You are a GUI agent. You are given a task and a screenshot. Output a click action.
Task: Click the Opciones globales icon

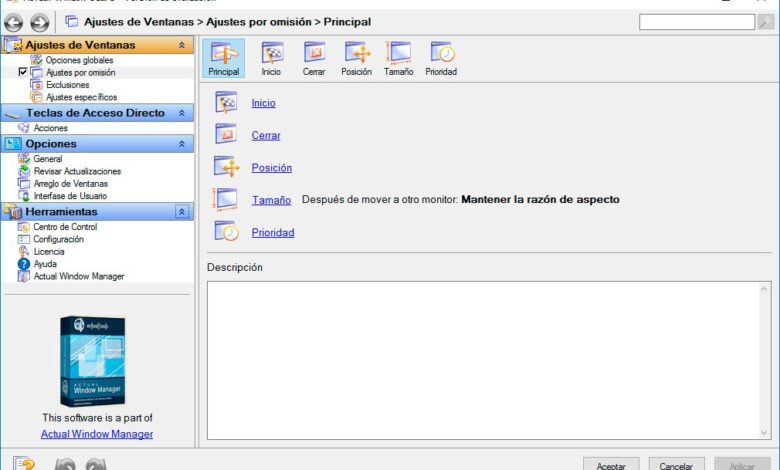pos(36,60)
